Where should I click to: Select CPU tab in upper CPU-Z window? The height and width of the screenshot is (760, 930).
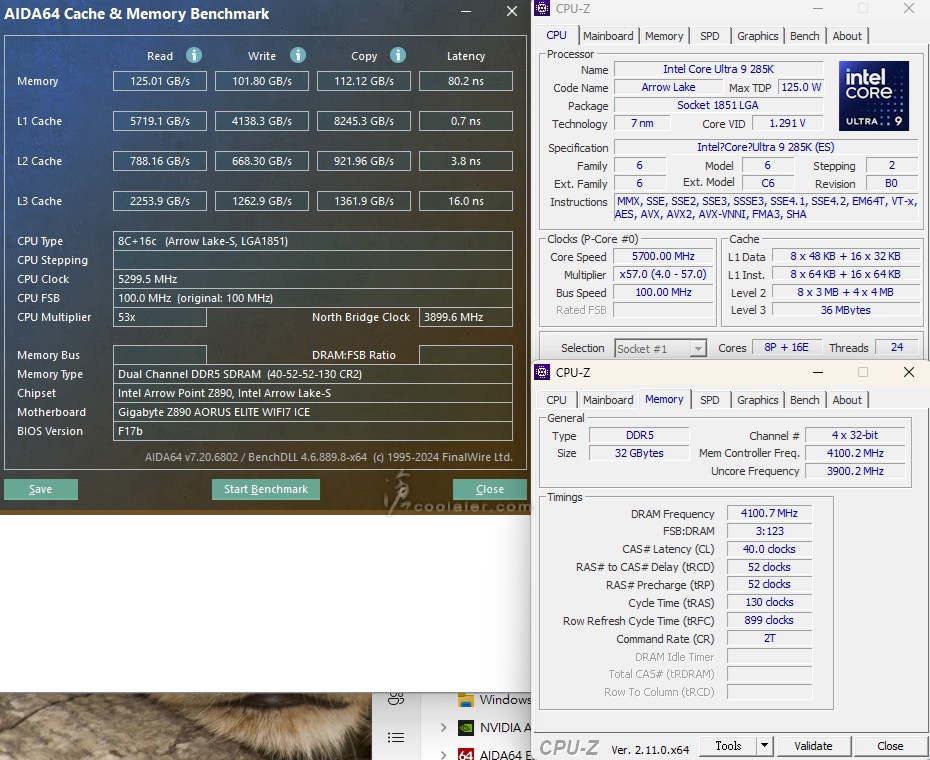[x=556, y=35]
